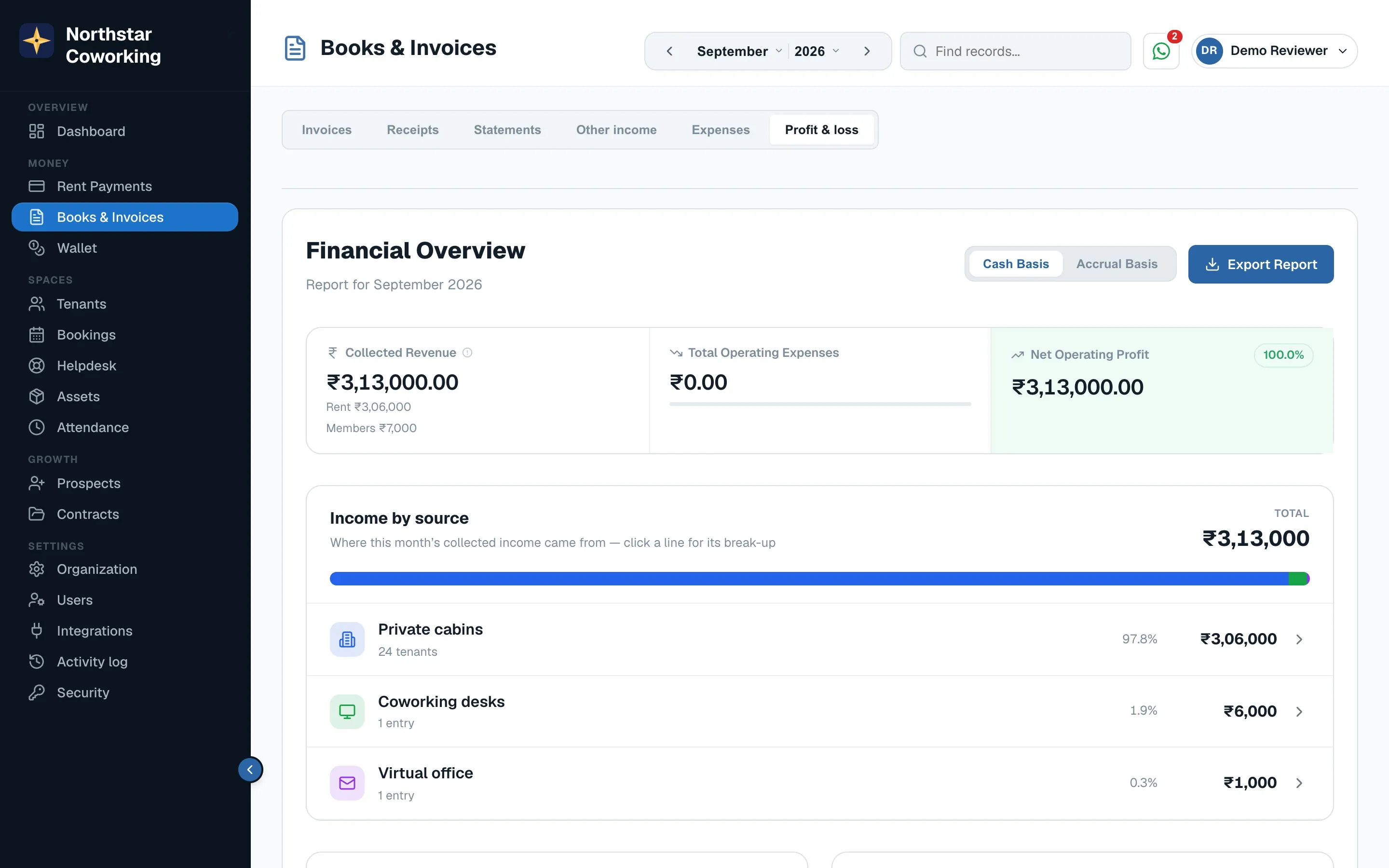This screenshot has height=868, width=1389.
Task: Click the Prospects add-user icon
Action: pyautogui.click(x=37, y=483)
